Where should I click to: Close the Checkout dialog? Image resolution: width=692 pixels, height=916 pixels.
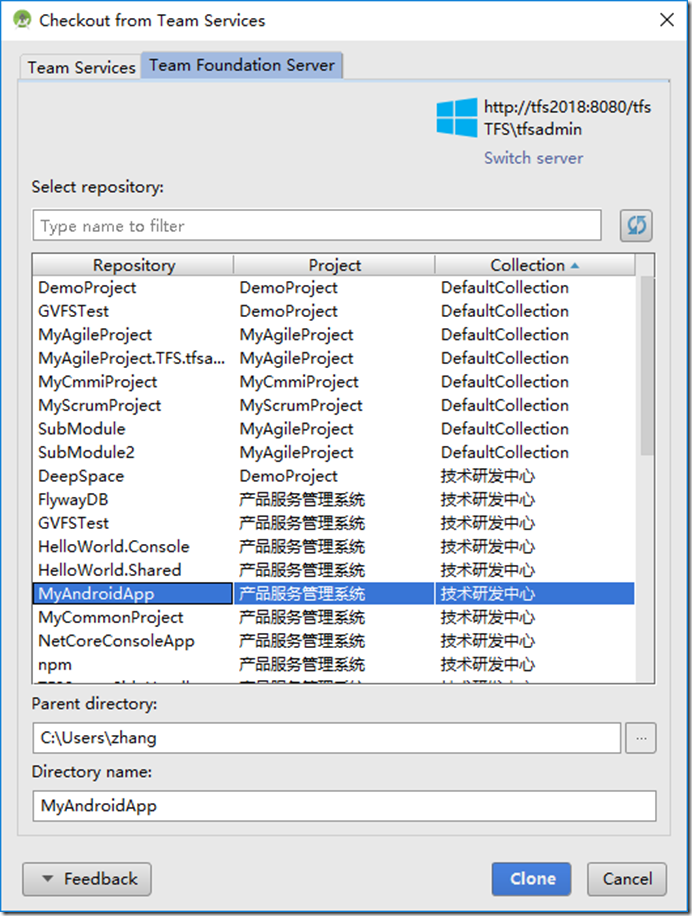click(x=667, y=20)
